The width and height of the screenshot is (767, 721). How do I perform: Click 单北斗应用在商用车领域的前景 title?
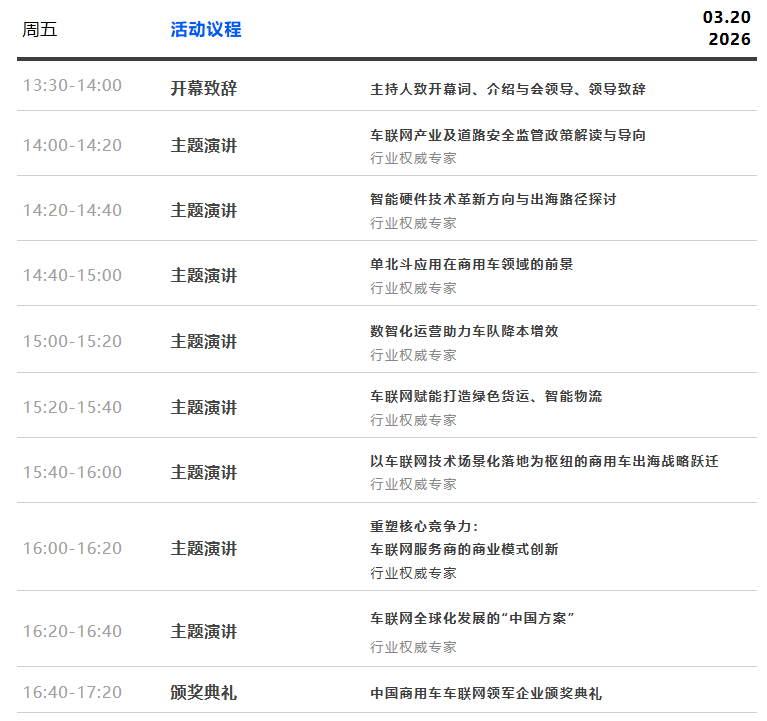point(472,264)
